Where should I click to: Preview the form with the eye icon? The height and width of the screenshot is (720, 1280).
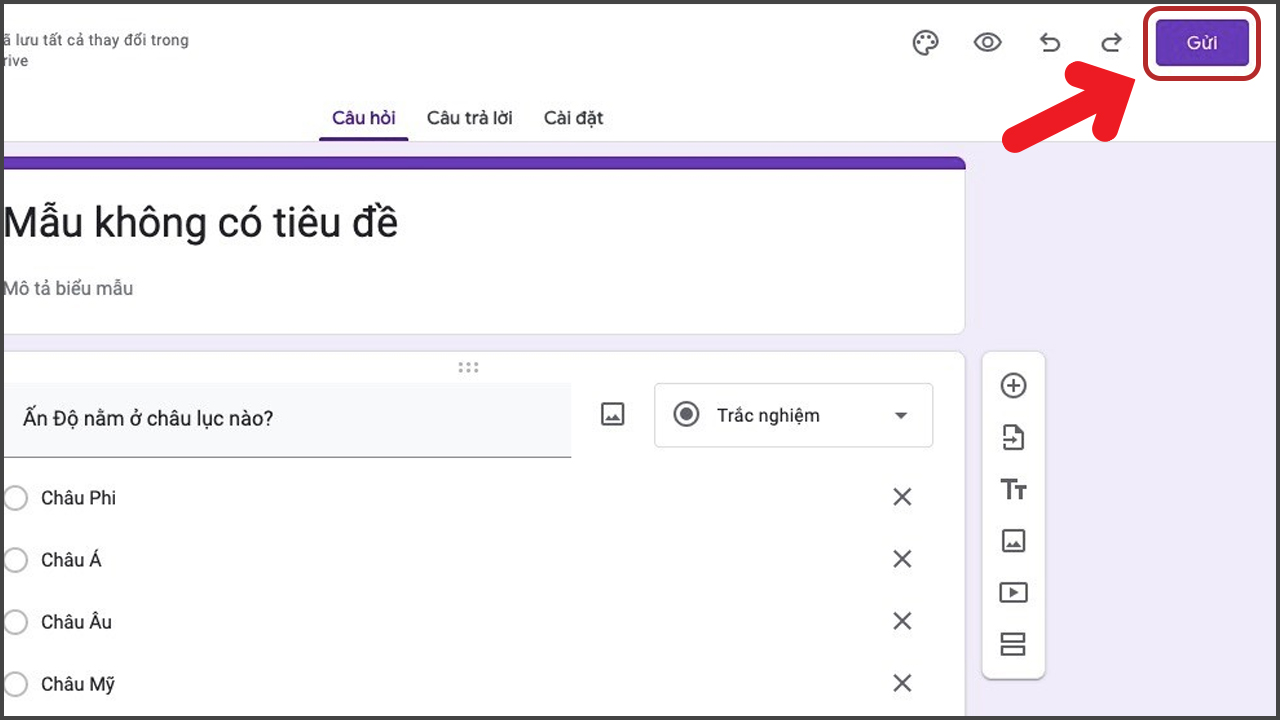[988, 43]
